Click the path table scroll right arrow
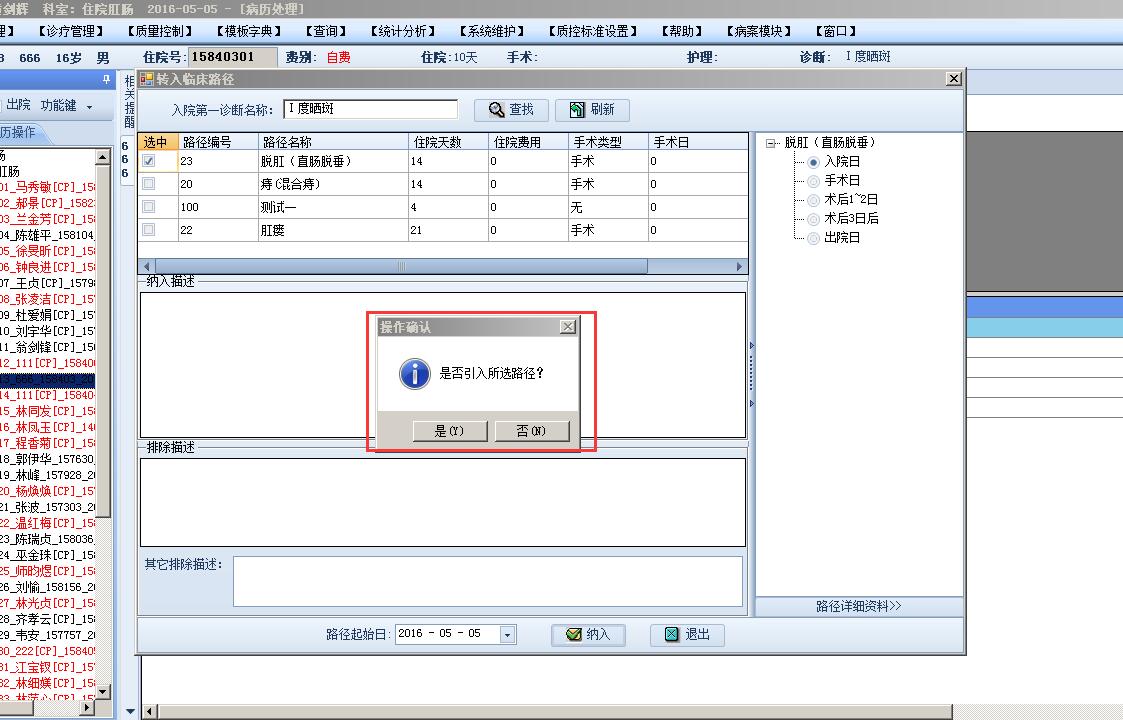1123x720 pixels. (740, 267)
